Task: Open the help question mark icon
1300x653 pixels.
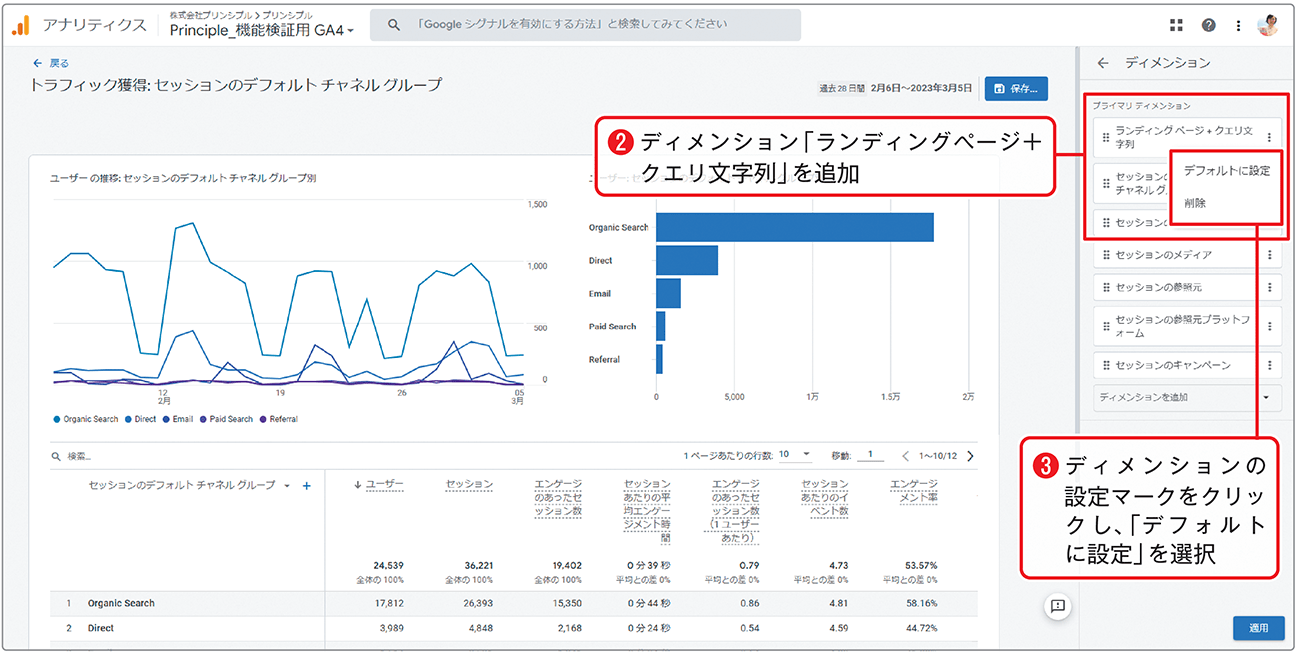Action: click(x=1209, y=25)
